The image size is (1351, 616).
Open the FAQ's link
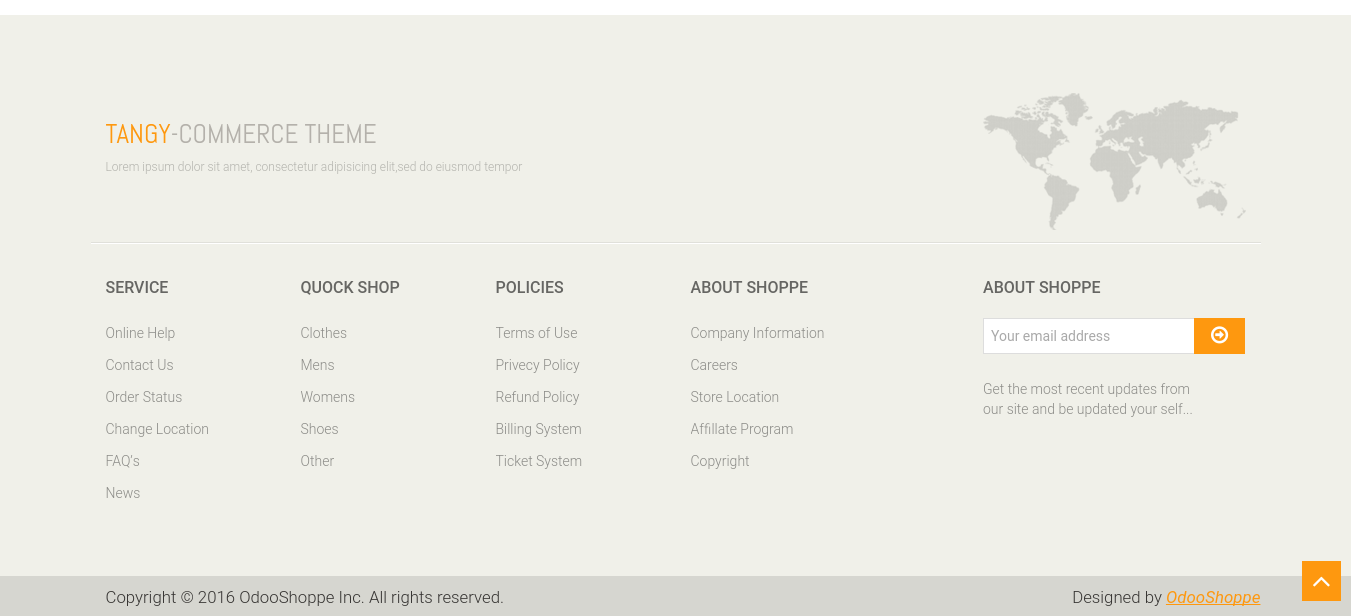pyautogui.click(x=122, y=461)
